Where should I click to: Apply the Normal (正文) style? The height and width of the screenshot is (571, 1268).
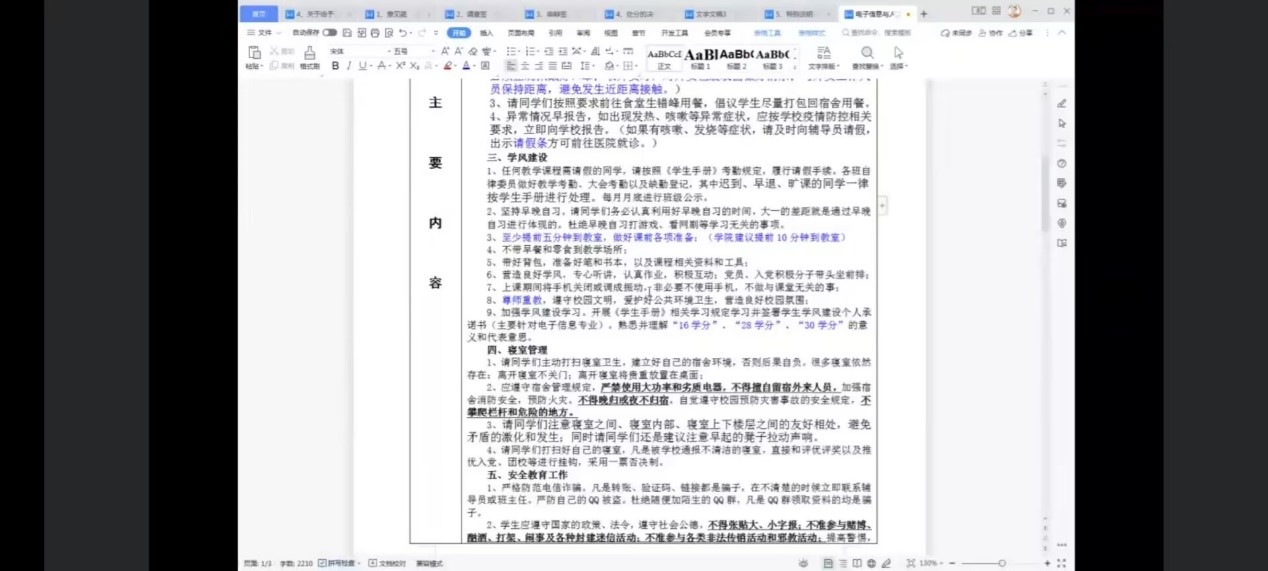coord(664,58)
